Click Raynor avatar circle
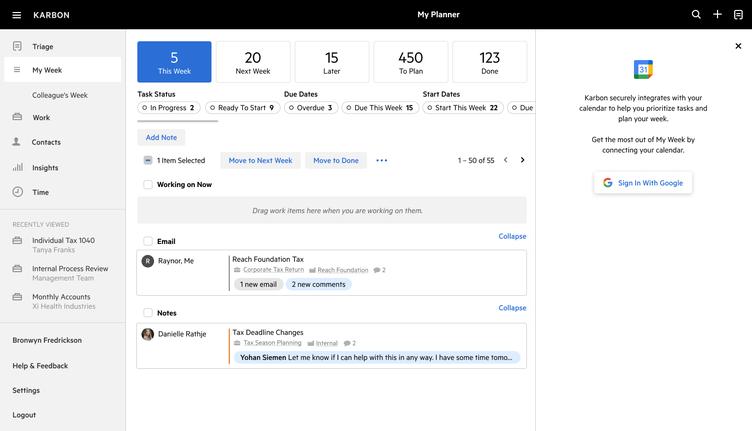 coord(148,261)
